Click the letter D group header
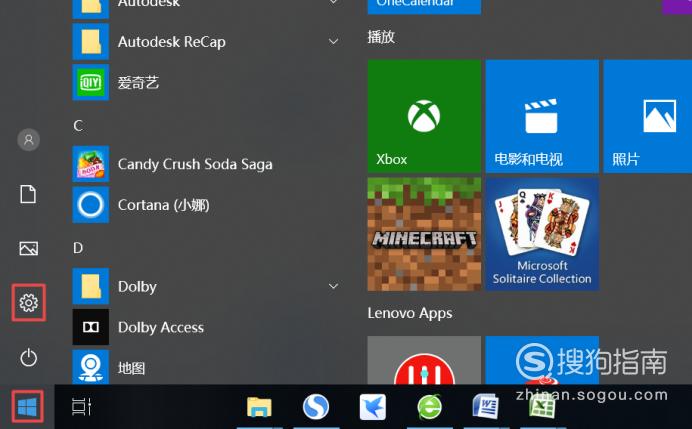The height and width of the screenshot is (429, 692). (x=78, y=248)
